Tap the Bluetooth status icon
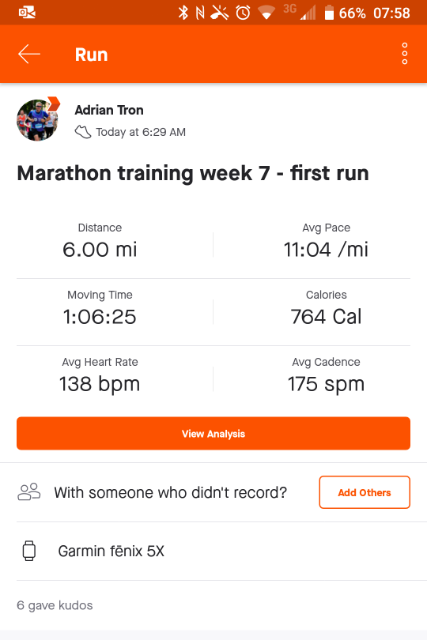This screenshot has height=640, width=427. [183, 13]
